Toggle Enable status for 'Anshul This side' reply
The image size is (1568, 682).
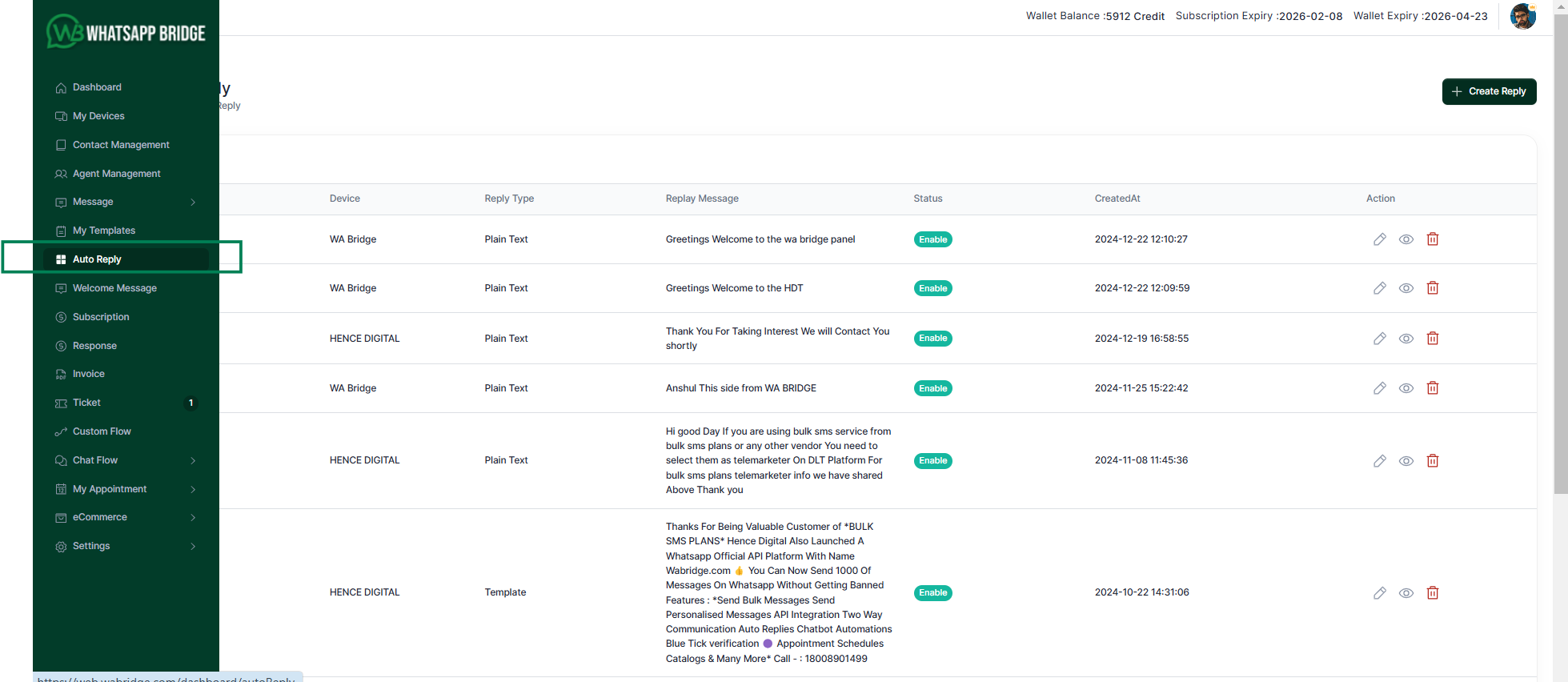(x=933, y=388)
